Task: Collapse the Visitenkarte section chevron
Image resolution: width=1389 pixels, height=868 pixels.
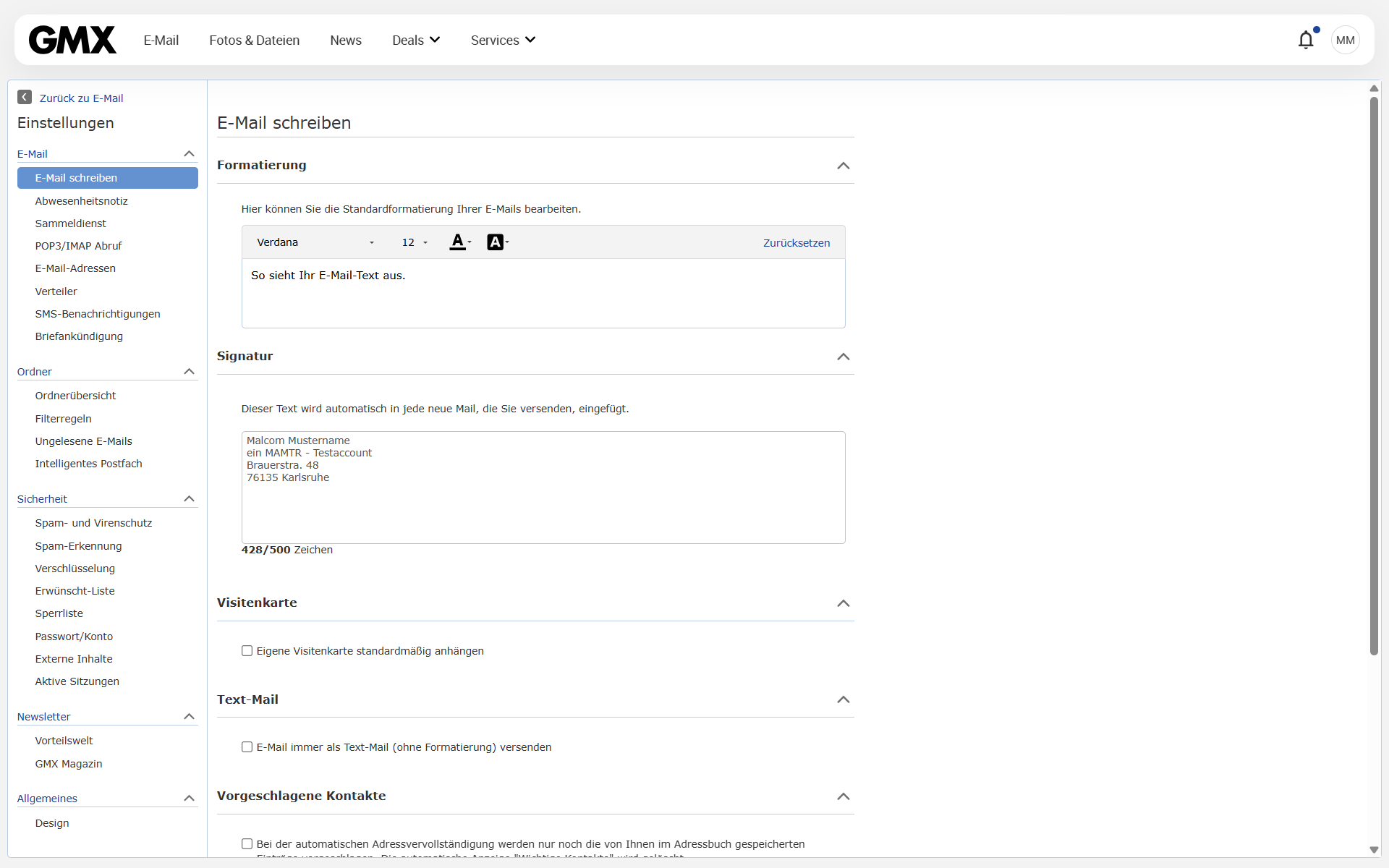Action: point(843,603)
